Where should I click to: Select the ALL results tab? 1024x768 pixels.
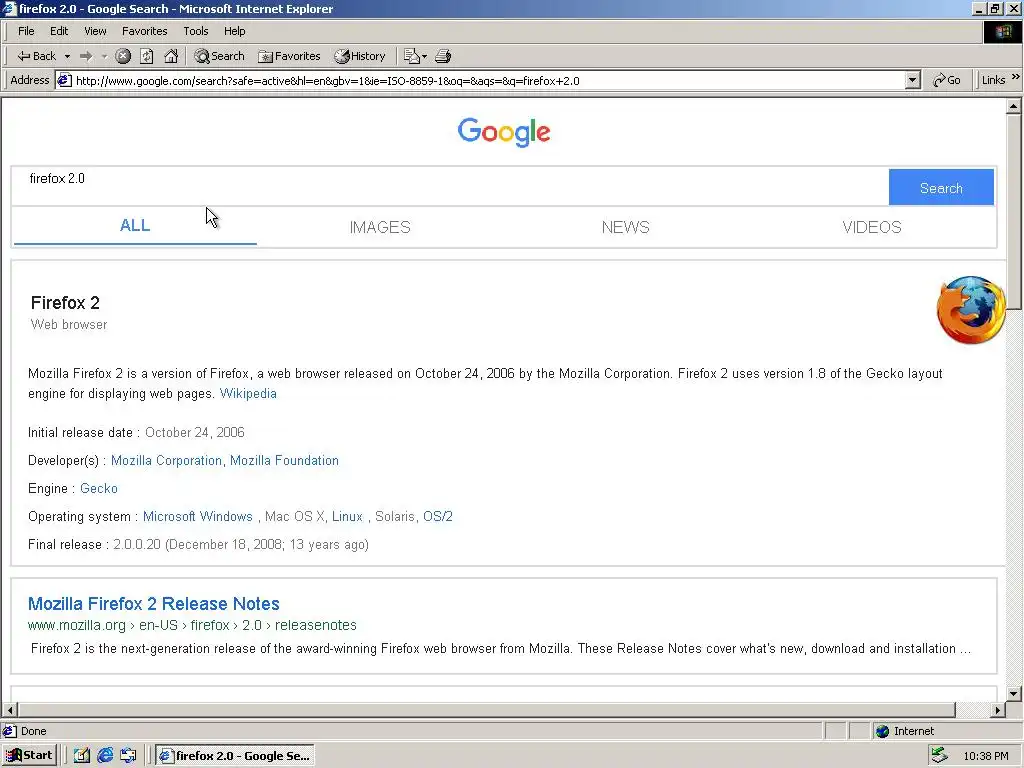135,226
